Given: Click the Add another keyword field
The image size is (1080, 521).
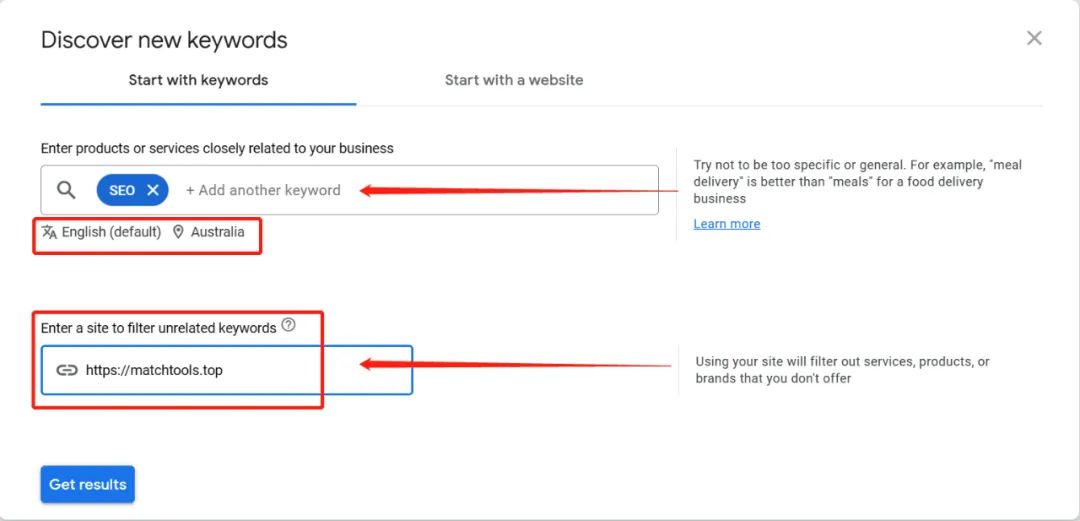Looking at the screenshot, I should pyautogui.click(x=263, y=190).
